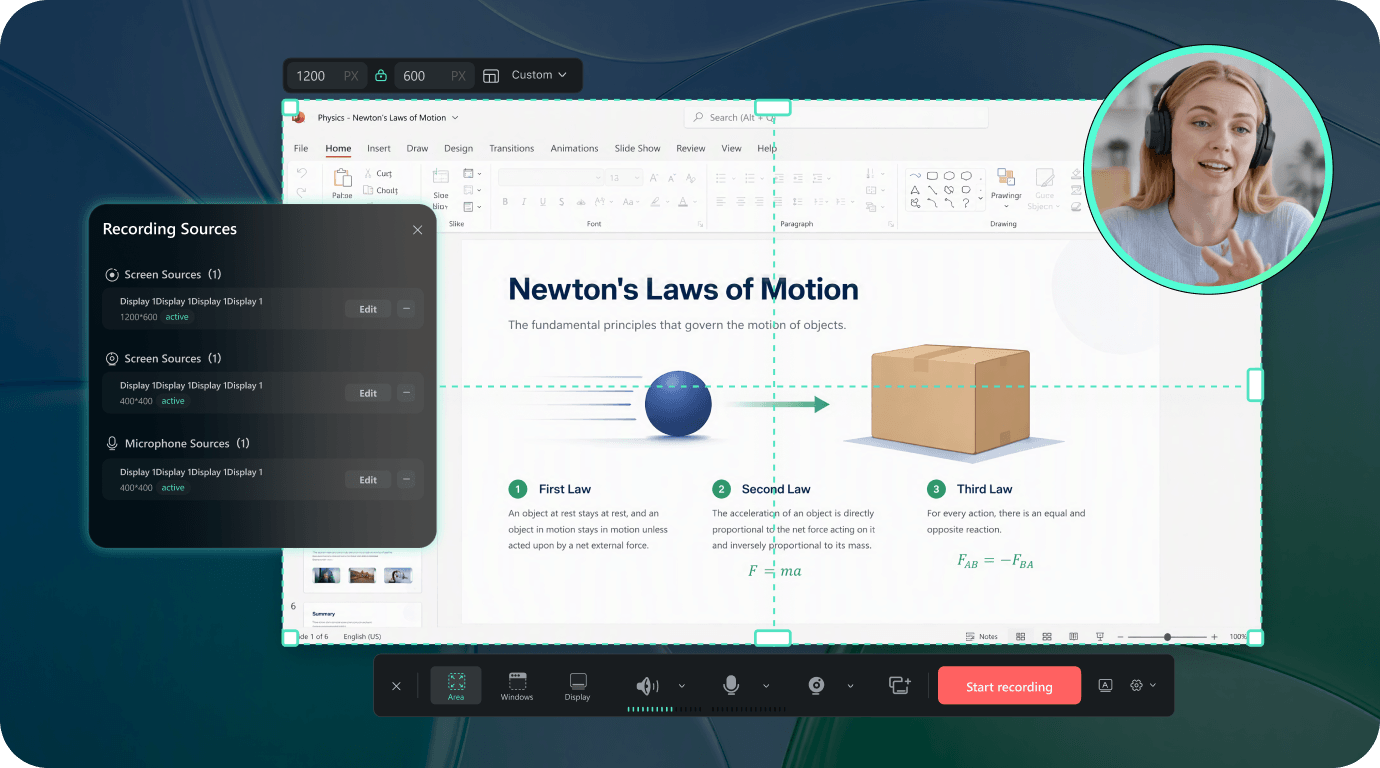Switch to the Animations ribbon tab

(574, 148)
